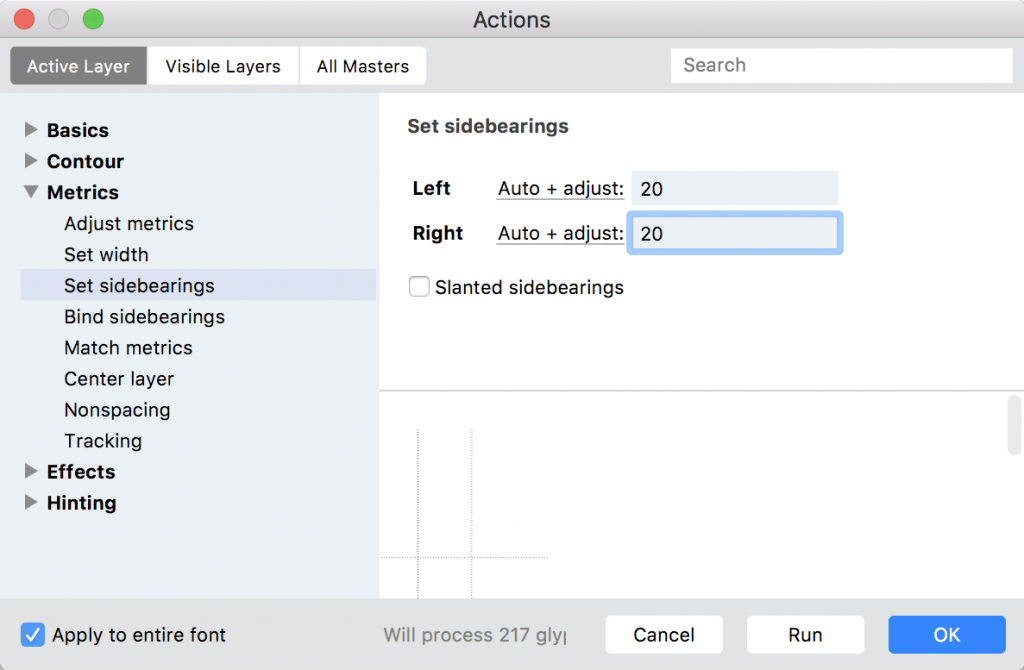Cancel the Actions dialog
Viewport: 1024px width, 670px height.
663,634
